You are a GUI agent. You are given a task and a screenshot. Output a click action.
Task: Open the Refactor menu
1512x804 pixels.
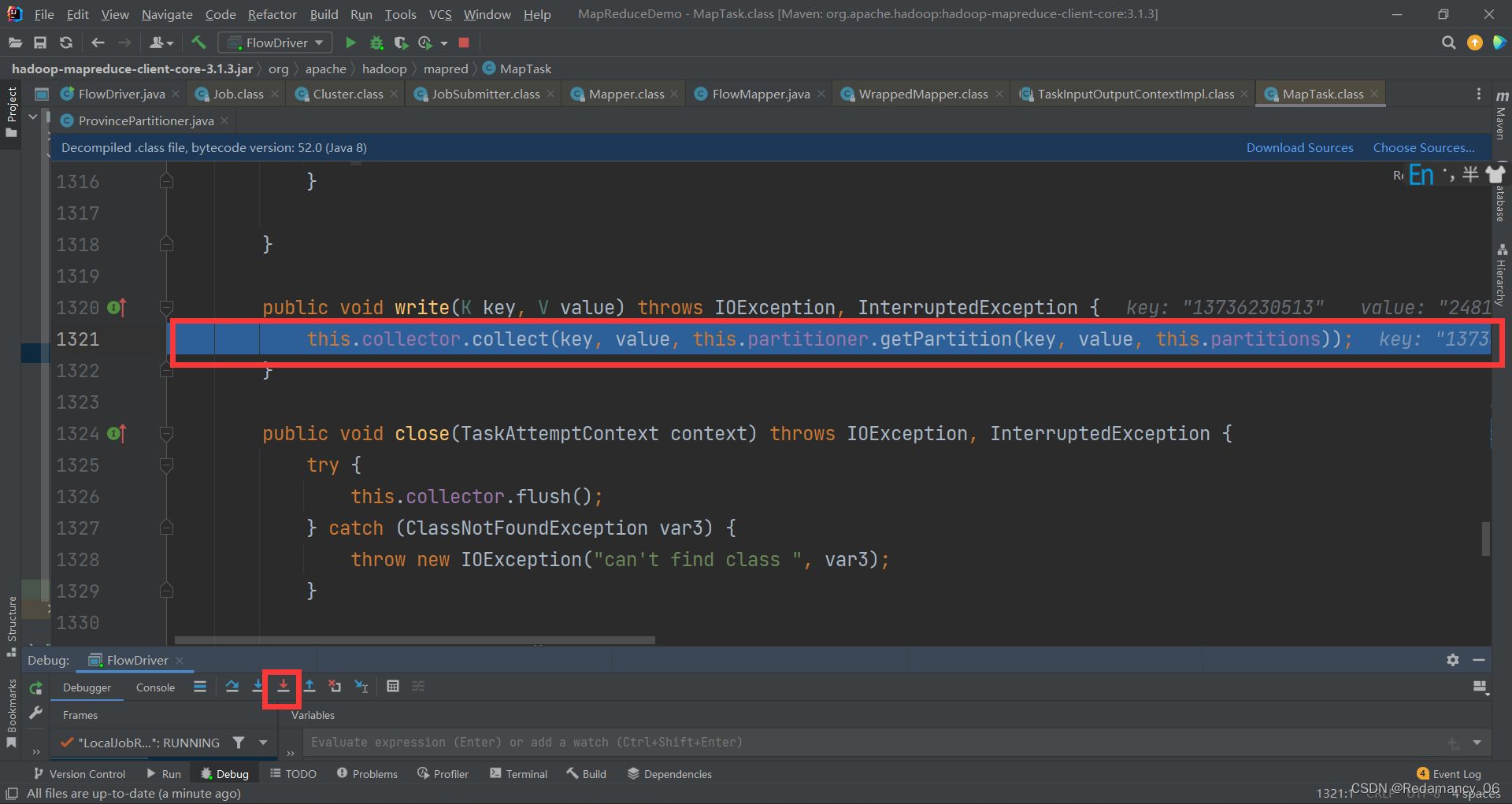[x=272, y=14]
